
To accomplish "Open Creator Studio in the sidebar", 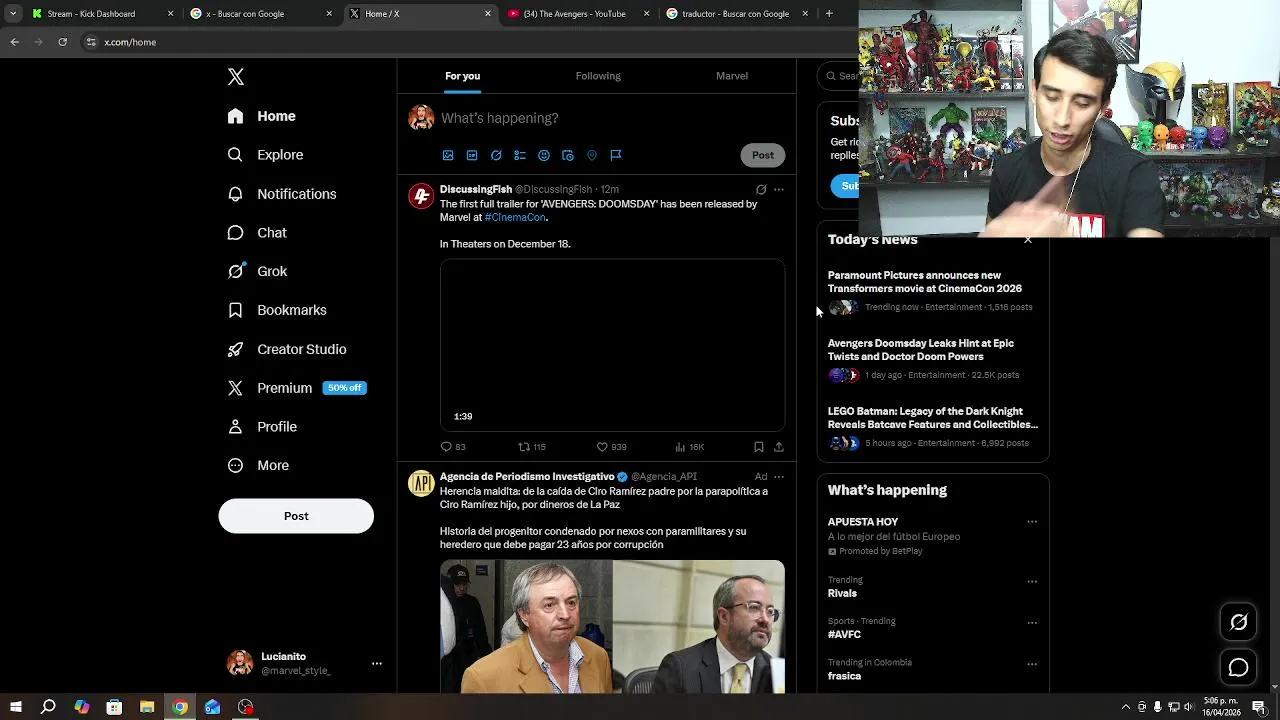I will click(286, 349).
